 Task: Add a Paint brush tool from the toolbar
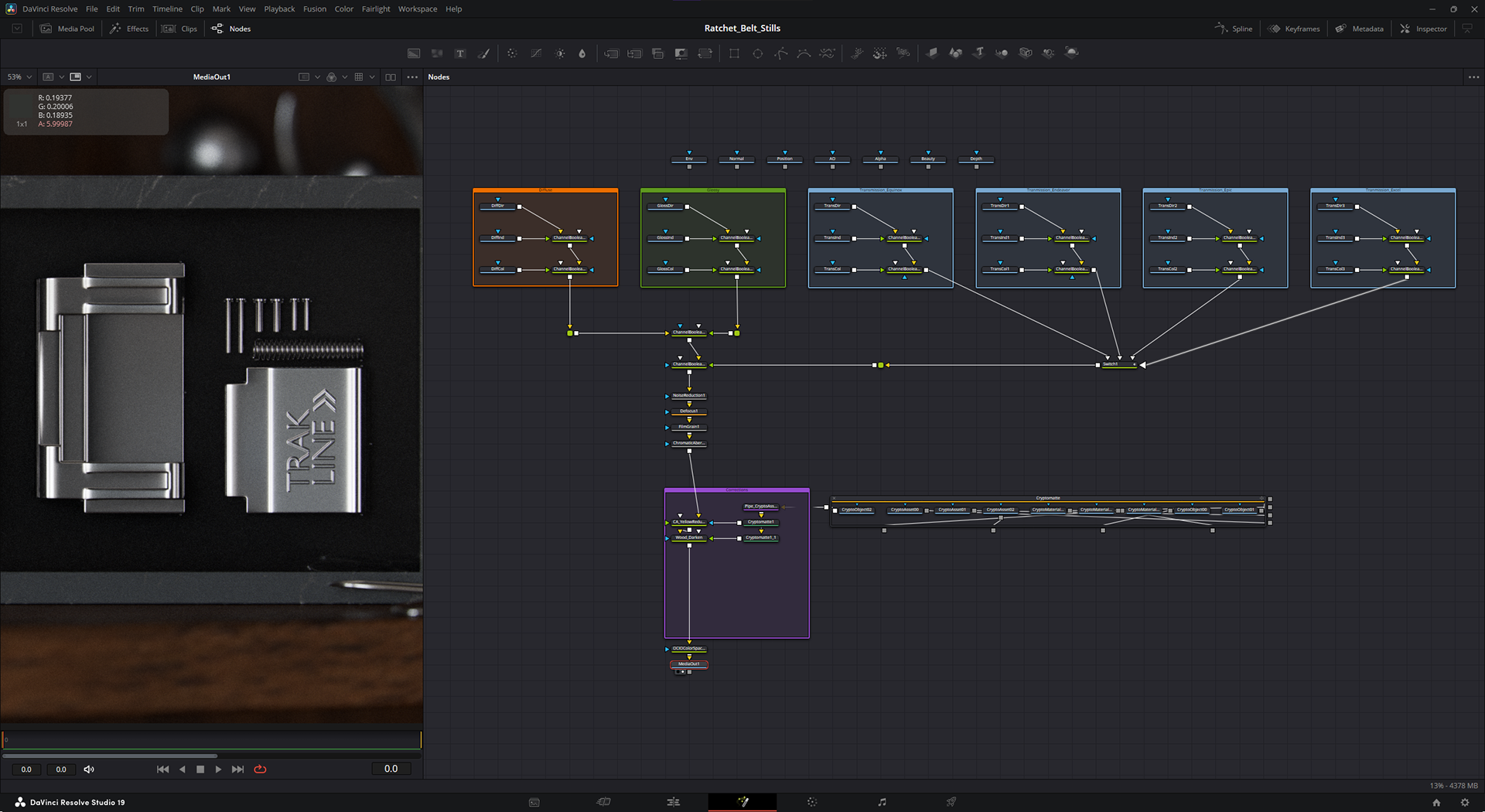tap(484, 53)
